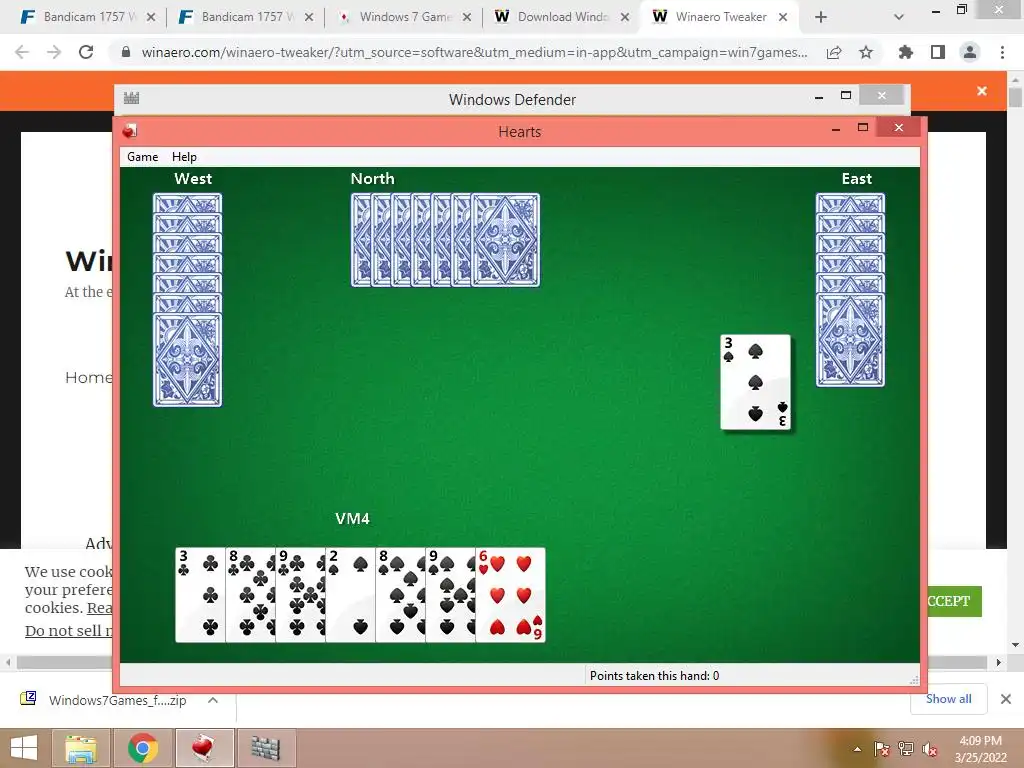The height and width of the screenshot is (768, 1024).
Task: Switch to the first Bandicam 1757 tab
Action: click(x=89, y=17)
